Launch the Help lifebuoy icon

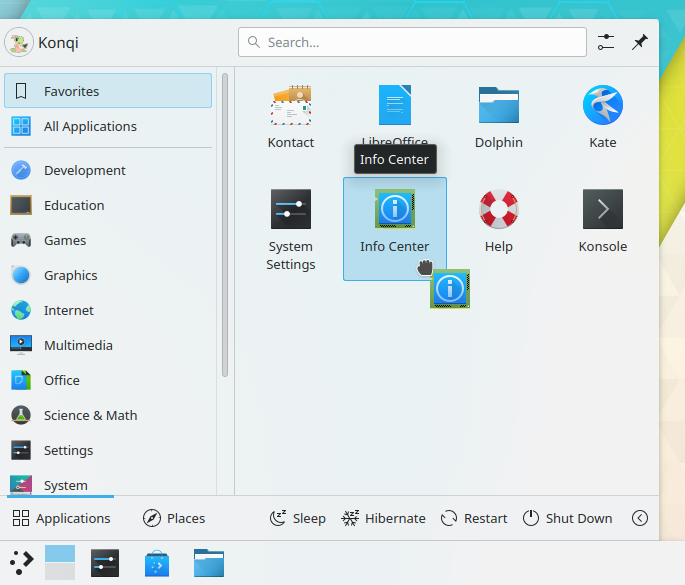pos(498,209)
